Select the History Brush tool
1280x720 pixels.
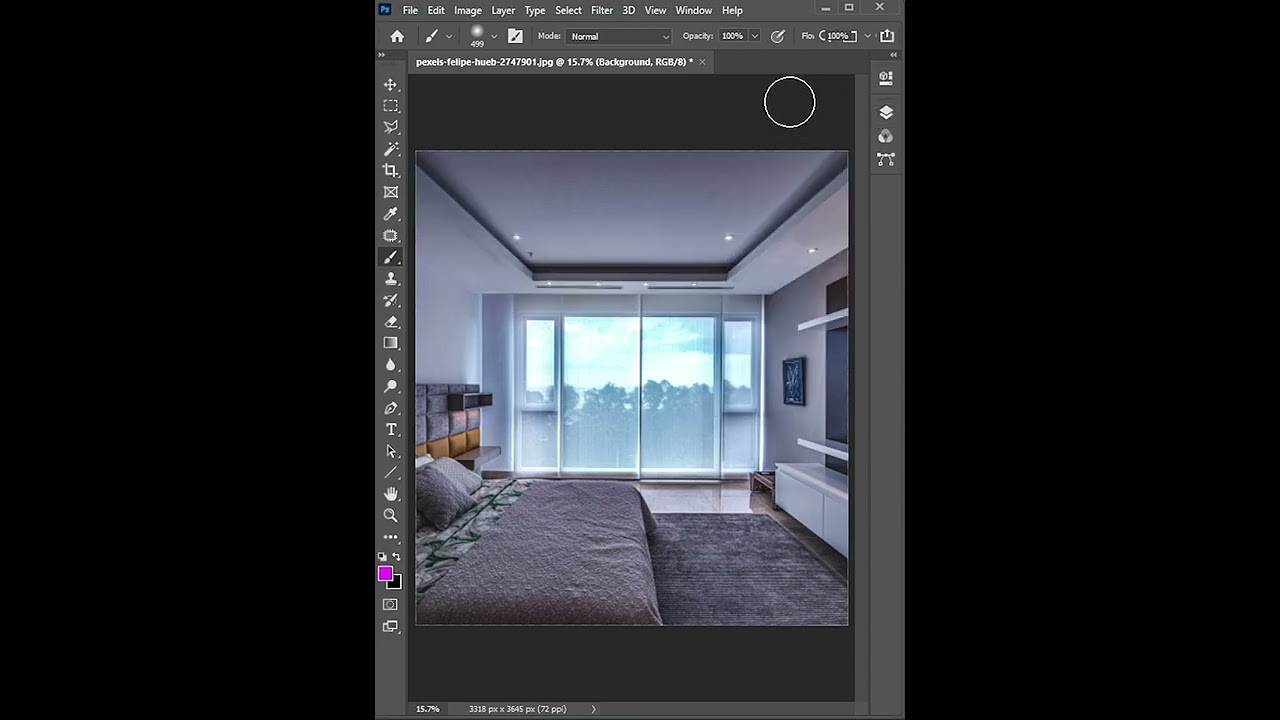(x=391, y=300)
